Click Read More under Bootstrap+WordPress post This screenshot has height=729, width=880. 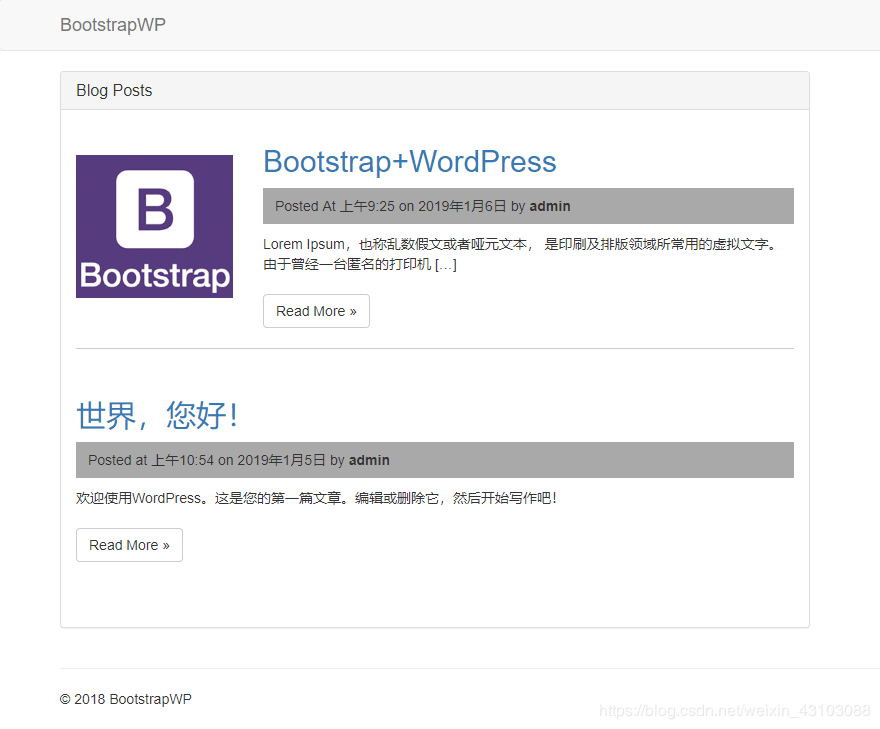tap(317, 311)
